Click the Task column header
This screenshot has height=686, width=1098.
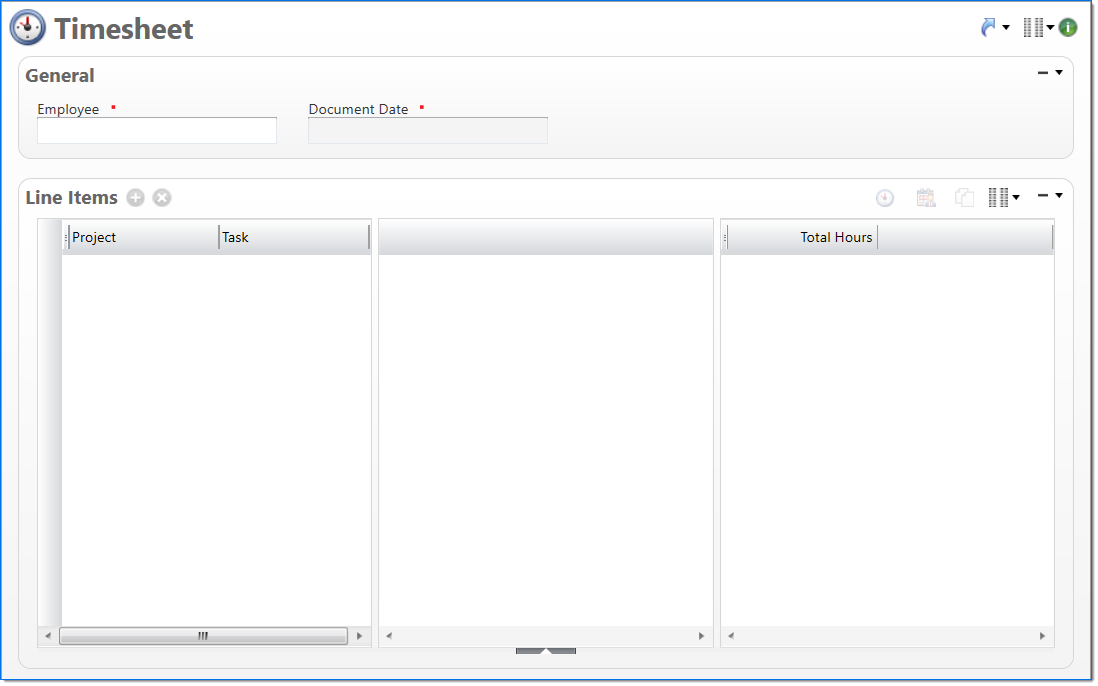coord(292,238)
